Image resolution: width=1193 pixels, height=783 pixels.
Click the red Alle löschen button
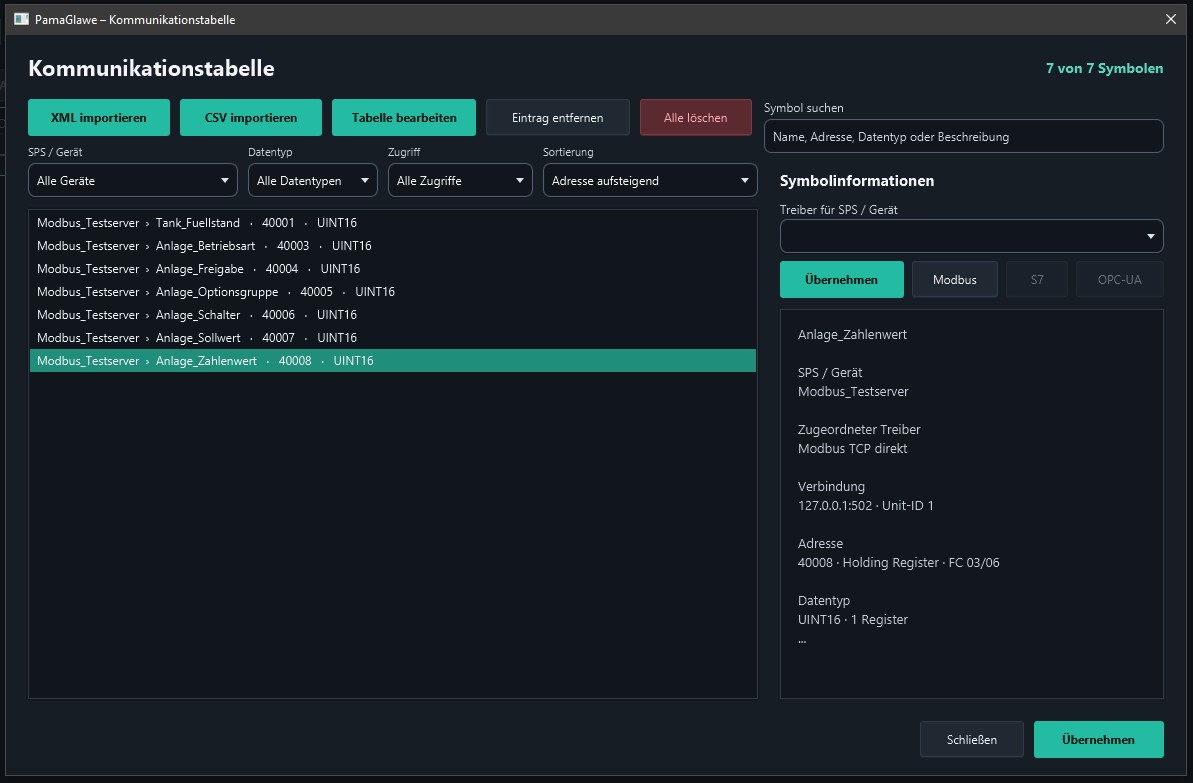(x=695, y=118)
